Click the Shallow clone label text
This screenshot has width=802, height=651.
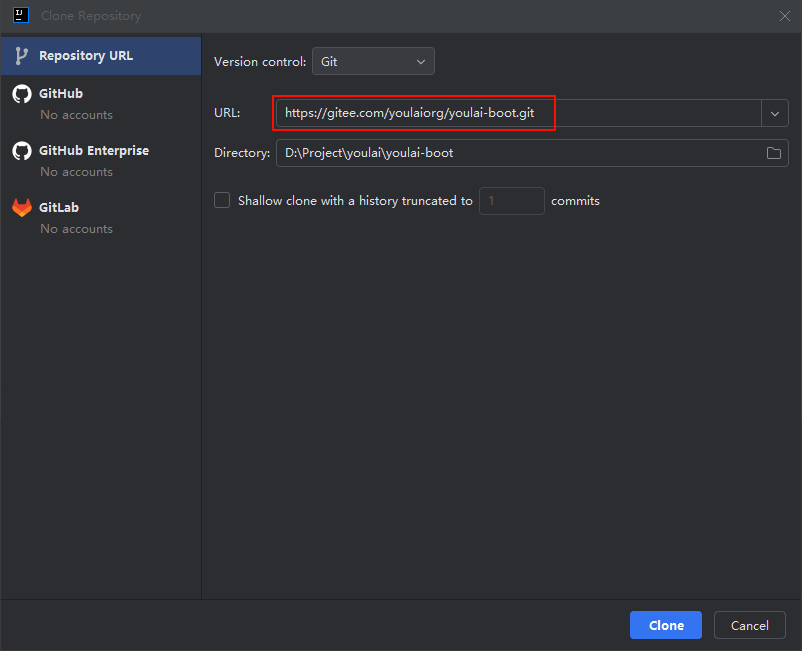(355, 201)
